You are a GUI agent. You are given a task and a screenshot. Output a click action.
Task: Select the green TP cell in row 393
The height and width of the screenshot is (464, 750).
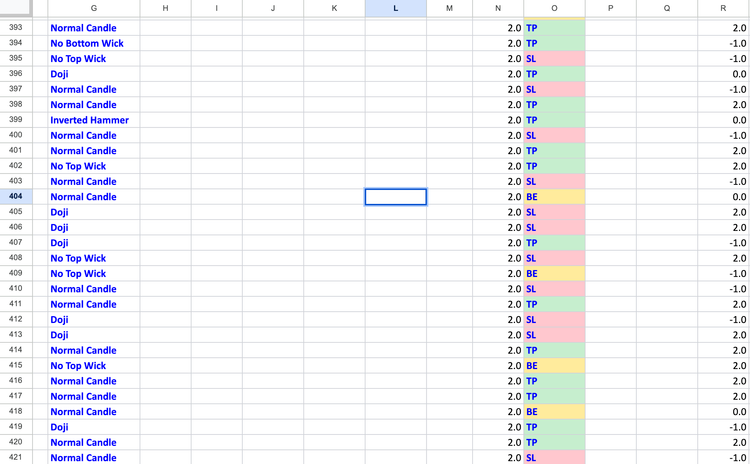pos(554,28)
